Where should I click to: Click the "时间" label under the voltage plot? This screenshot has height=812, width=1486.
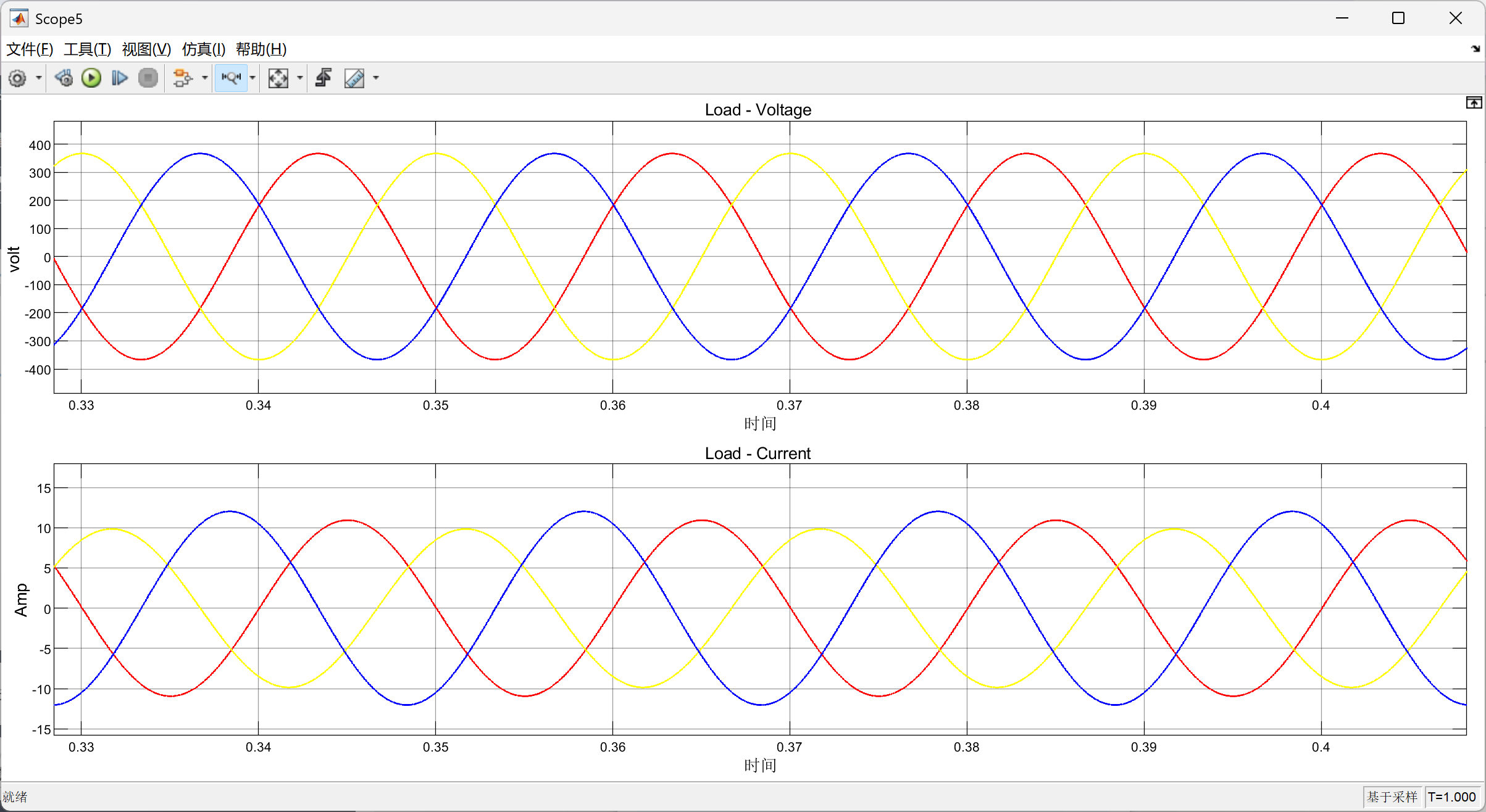(x=760, y=424)
